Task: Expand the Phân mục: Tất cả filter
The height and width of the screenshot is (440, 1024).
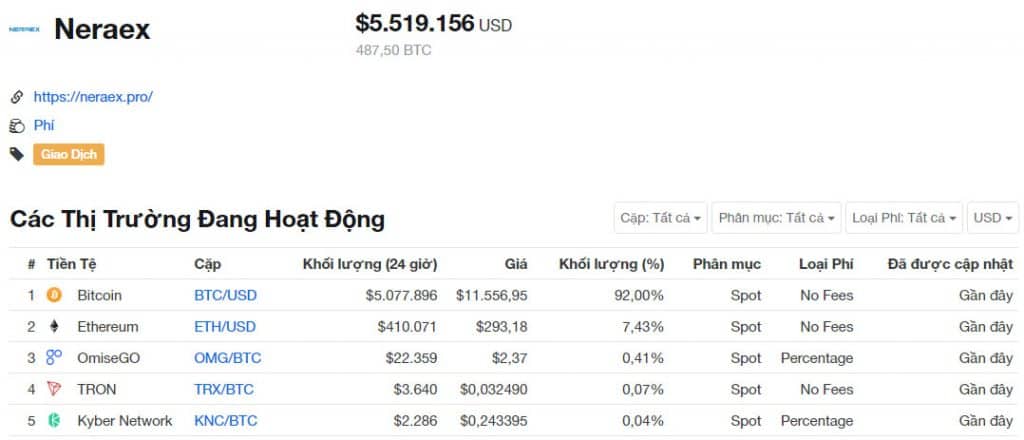Action: click(777, 217)
